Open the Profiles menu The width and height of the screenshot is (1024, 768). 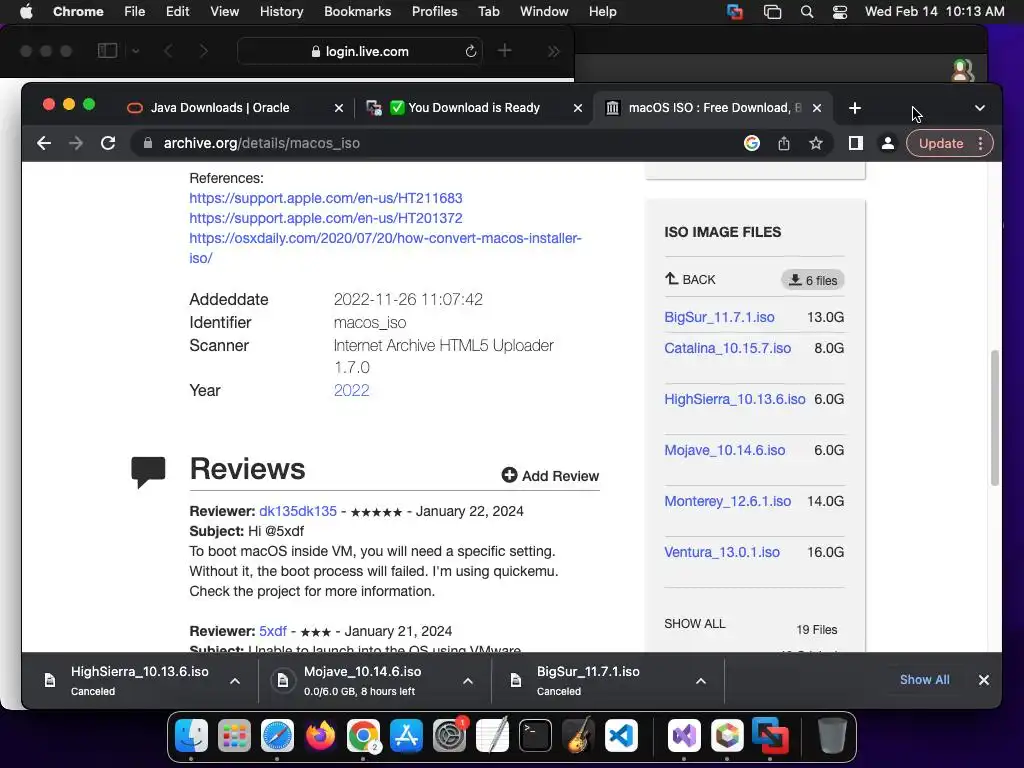[x=434, y=12]
